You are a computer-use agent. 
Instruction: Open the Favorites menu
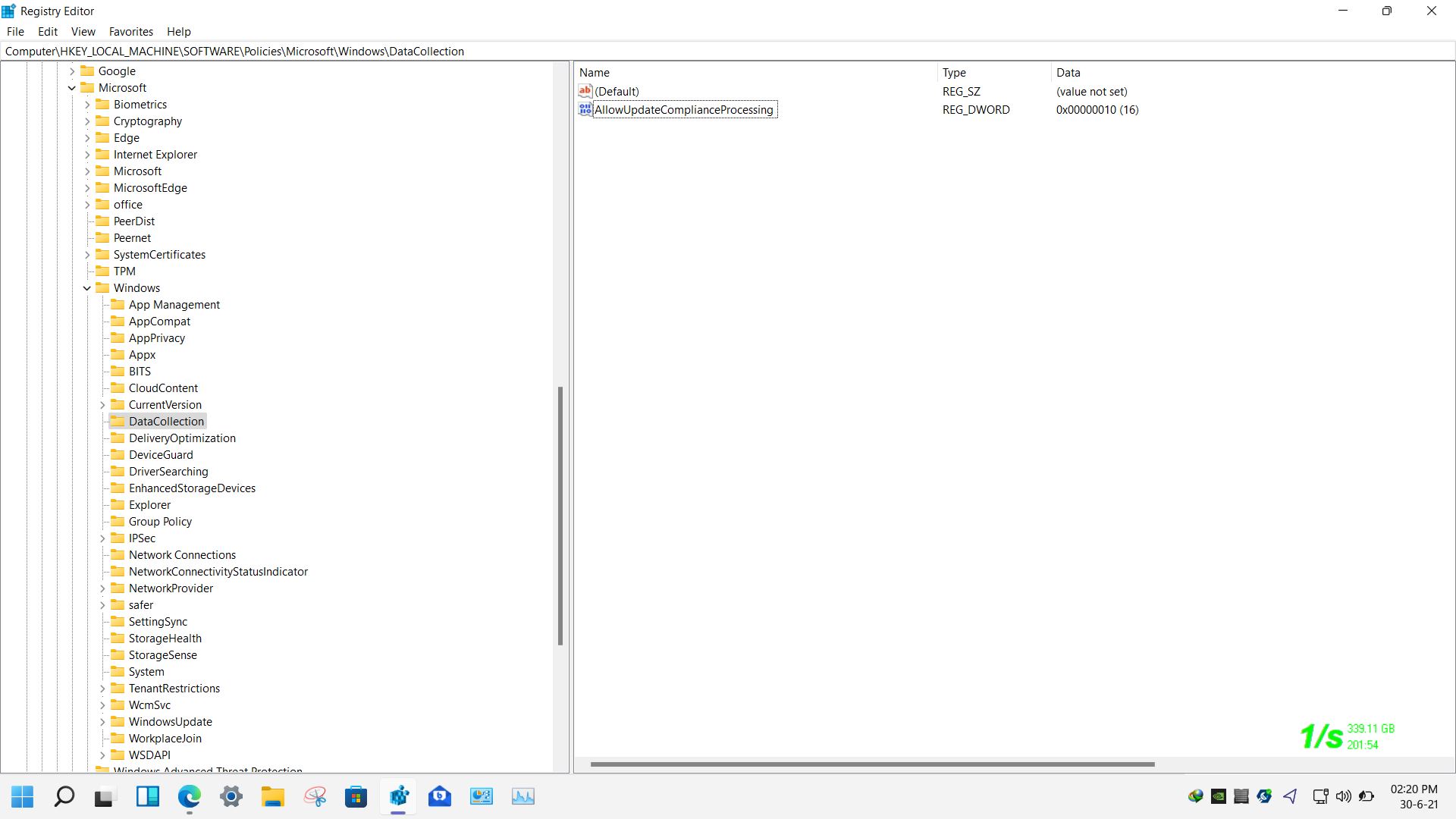(x=130, y=32)
